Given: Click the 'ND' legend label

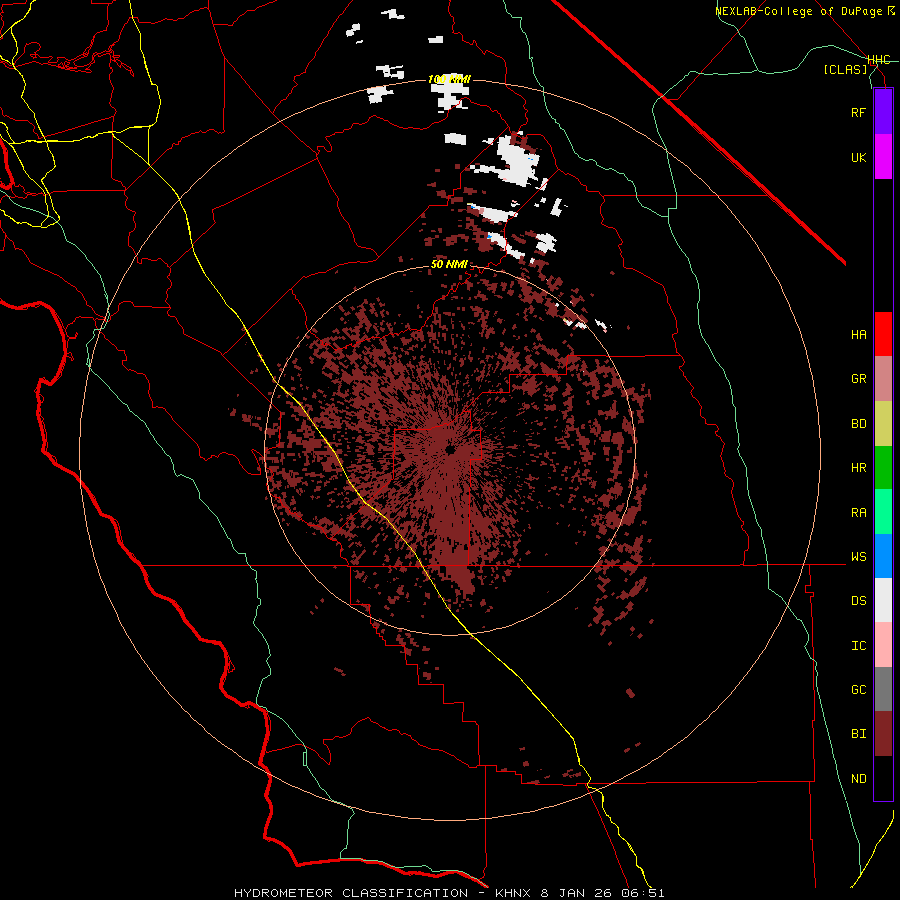Looking at the screenshot, I should (x=858, y=779).
